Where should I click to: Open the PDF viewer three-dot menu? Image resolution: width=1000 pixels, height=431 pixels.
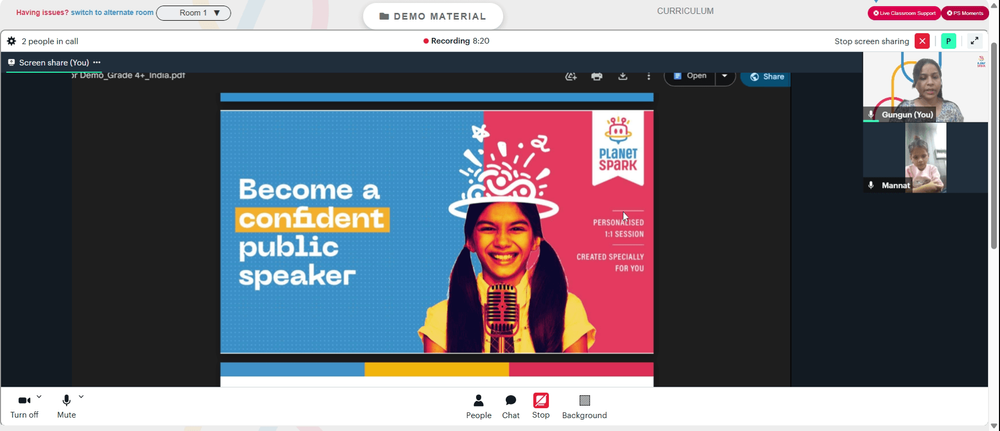click(x=649, y=76)
